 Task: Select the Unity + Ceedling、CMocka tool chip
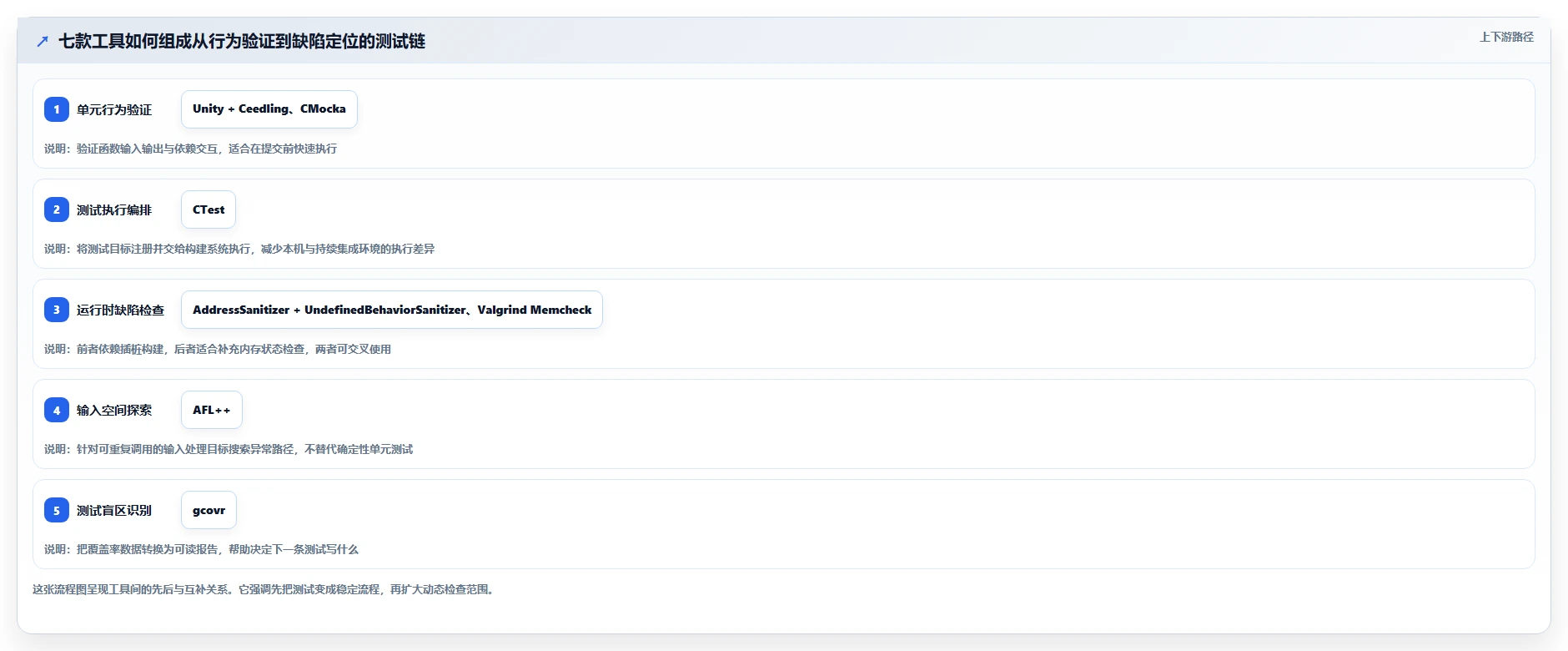269,109
